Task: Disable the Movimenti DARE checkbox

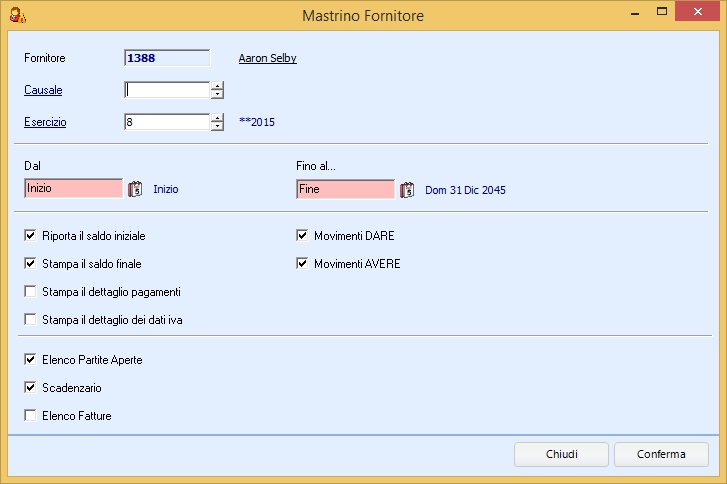Action: [303, 236]
